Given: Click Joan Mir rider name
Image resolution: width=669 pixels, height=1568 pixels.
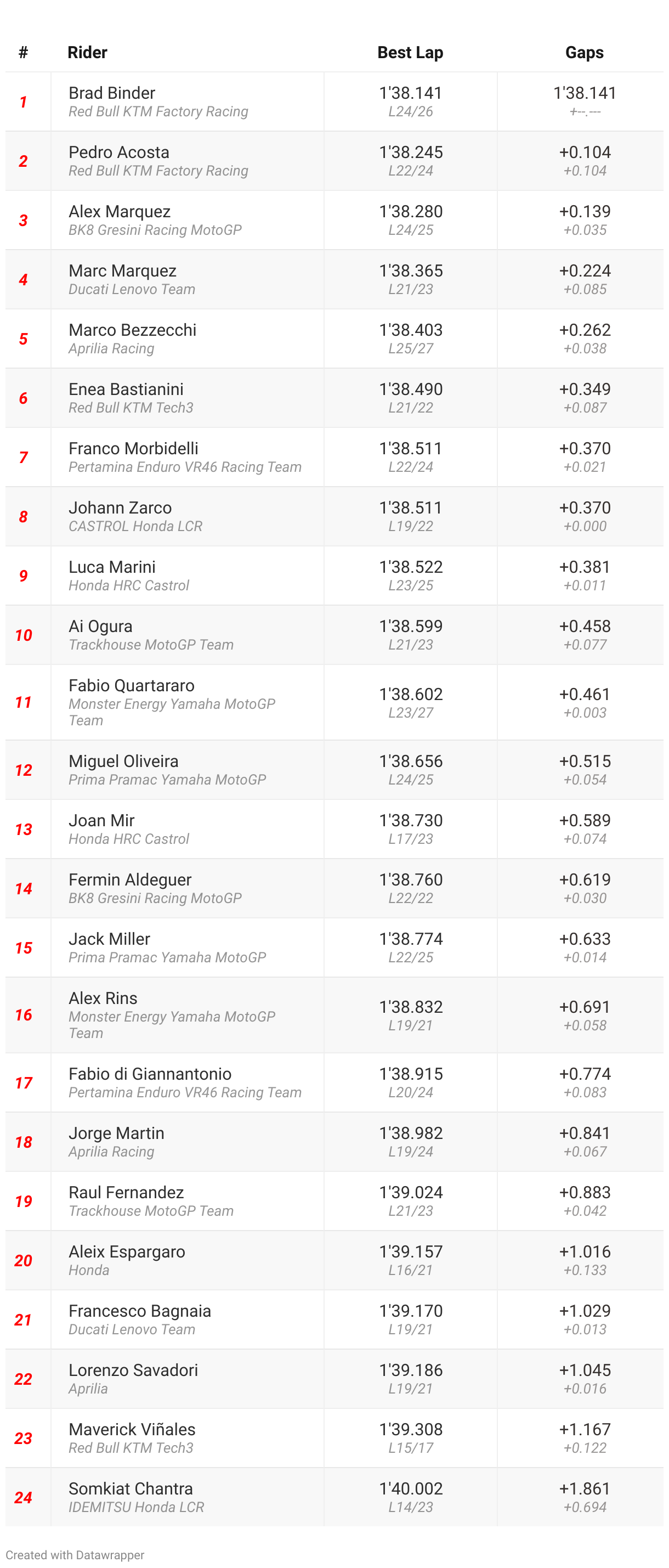Looking at the screenshot, I should 101,820.
